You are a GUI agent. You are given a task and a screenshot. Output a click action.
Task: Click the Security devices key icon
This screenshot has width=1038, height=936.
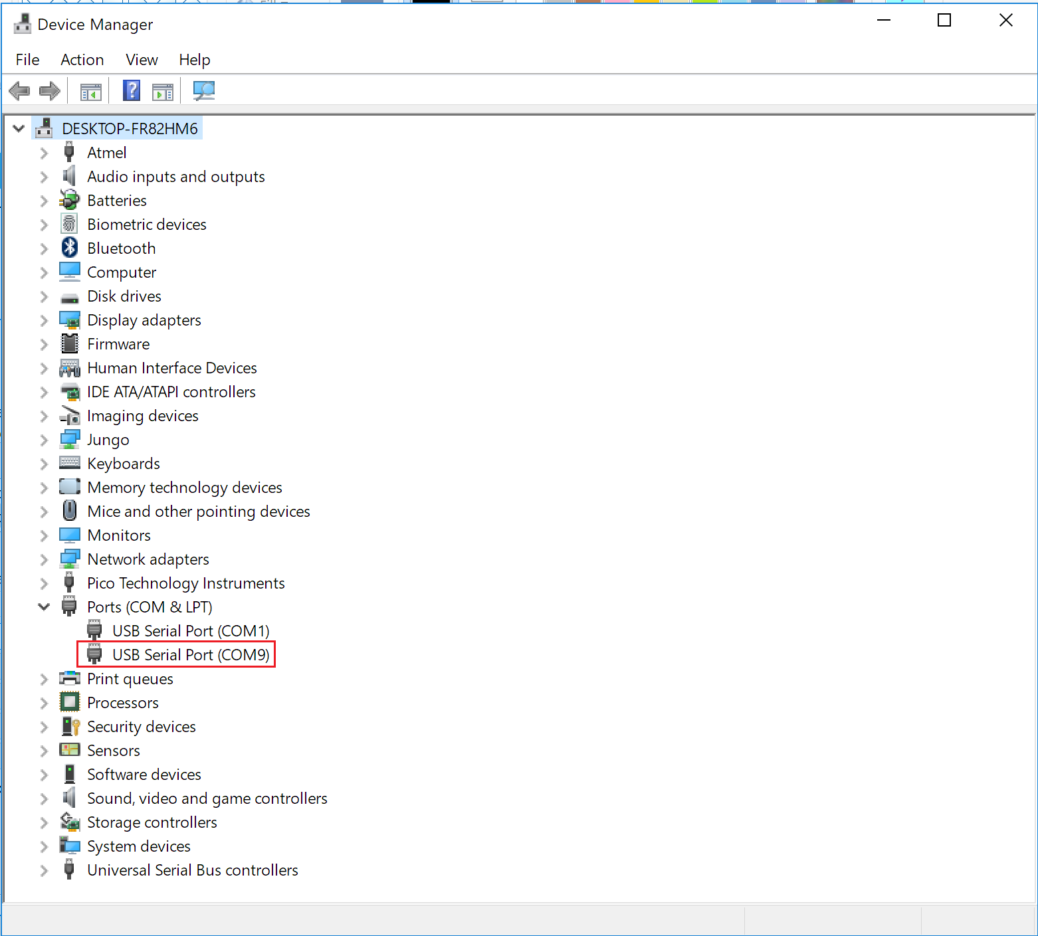tap(70, 726)
